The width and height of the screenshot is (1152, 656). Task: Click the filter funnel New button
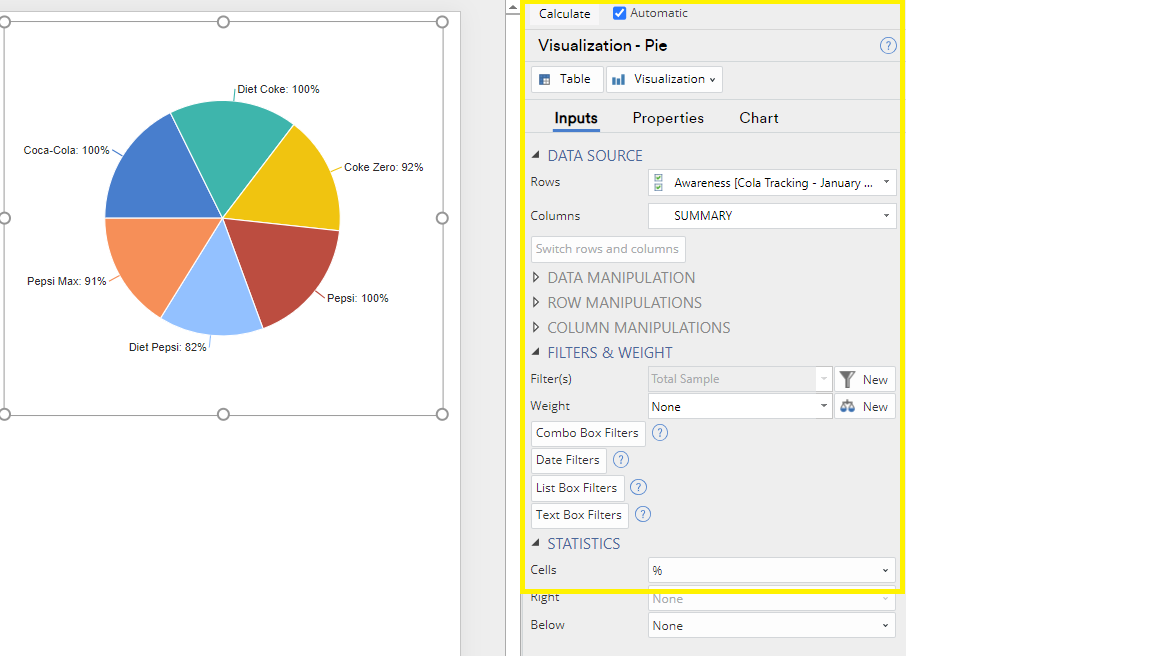865,379
